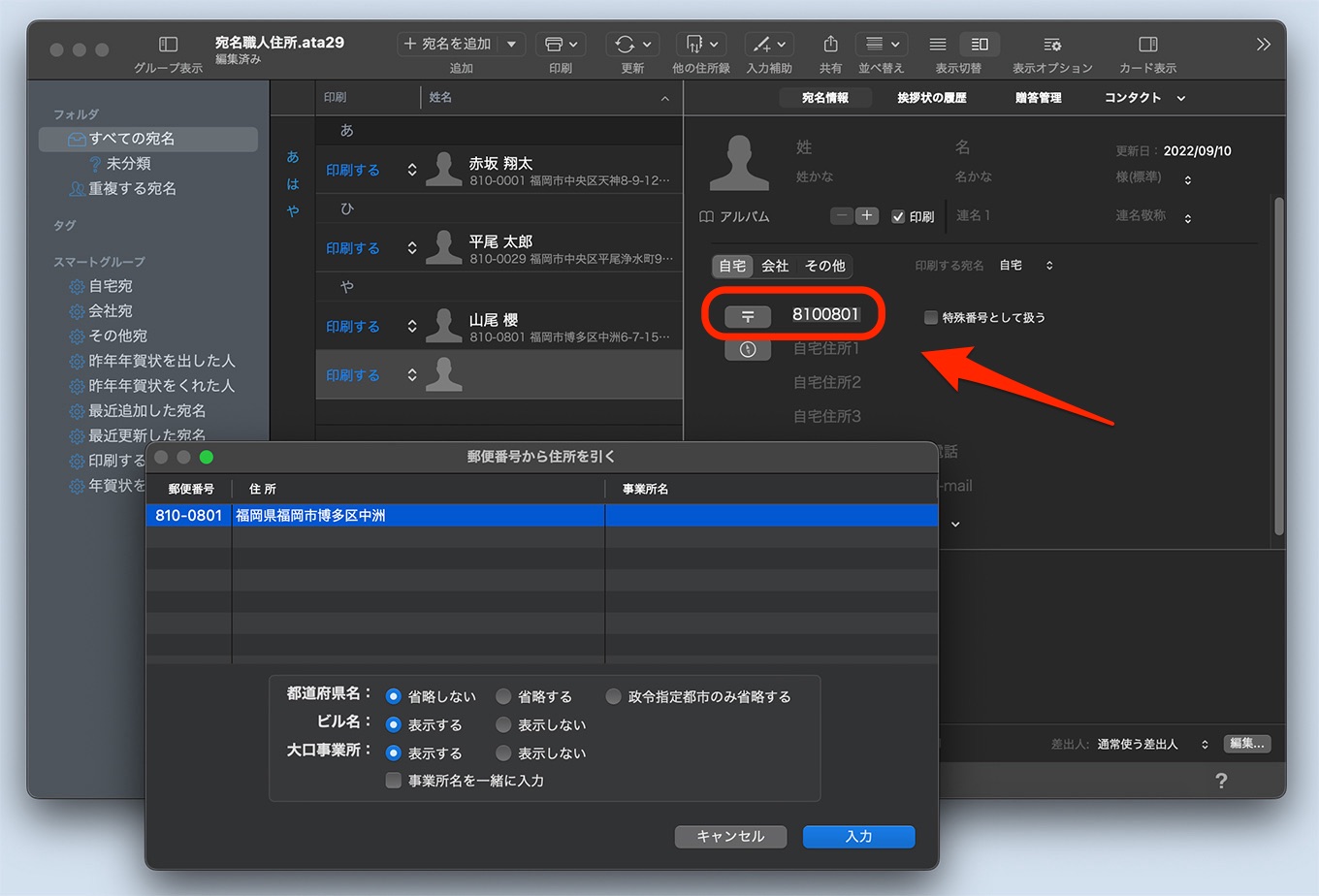Select the 810-0801 福岡県福岡市博多区中洲 row
Viewport: 1319px width, 896px height.
[x=542, y=516]
